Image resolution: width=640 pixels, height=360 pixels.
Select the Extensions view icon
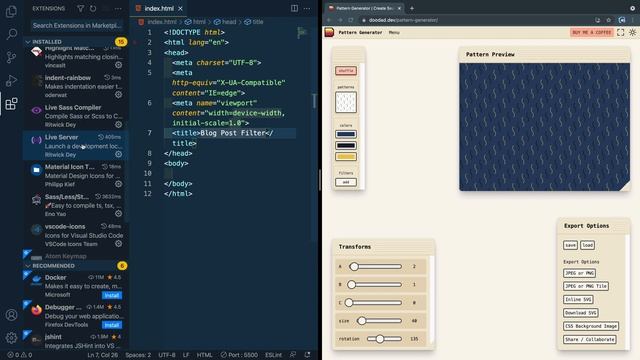pos(11,104)
